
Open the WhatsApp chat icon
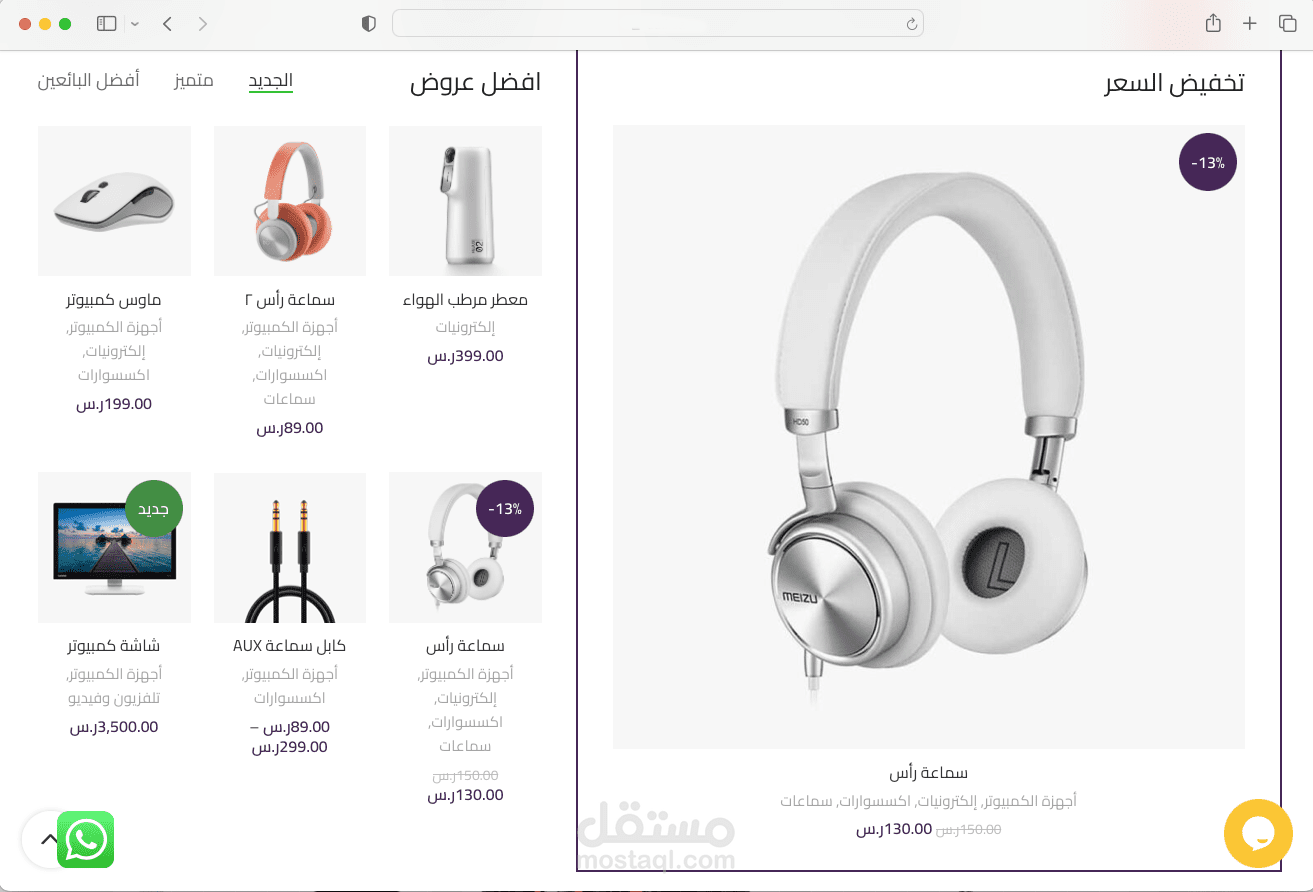86,839
